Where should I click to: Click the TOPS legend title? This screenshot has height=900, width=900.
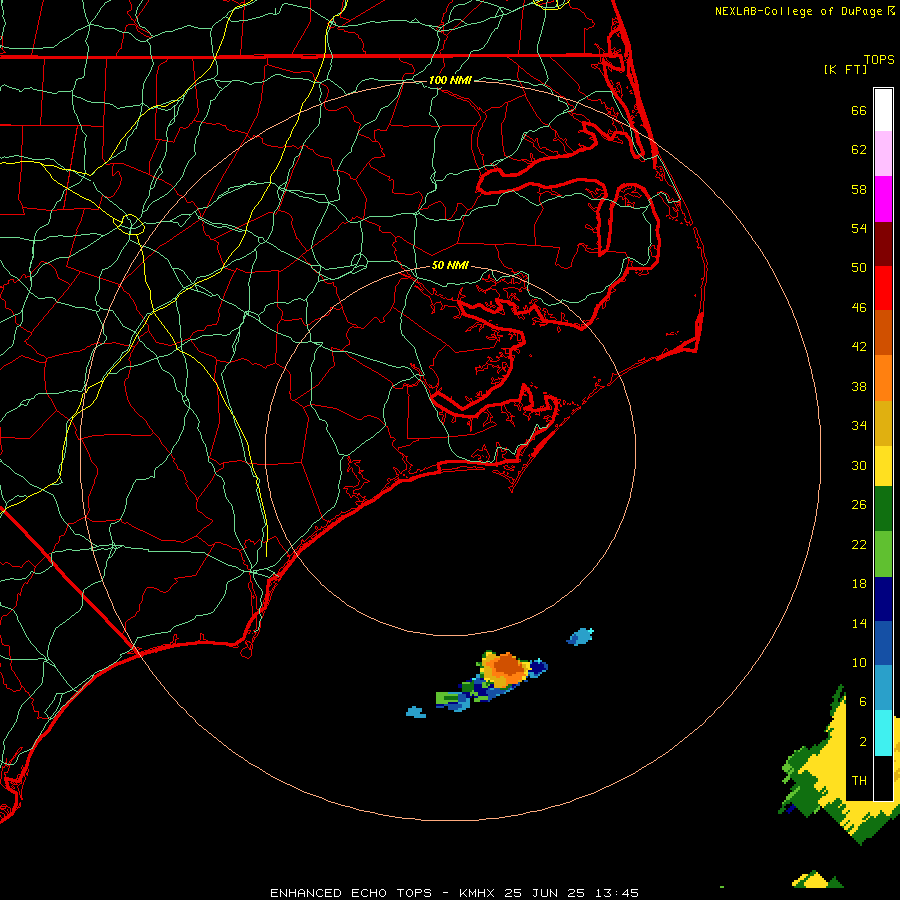point(879,59)
